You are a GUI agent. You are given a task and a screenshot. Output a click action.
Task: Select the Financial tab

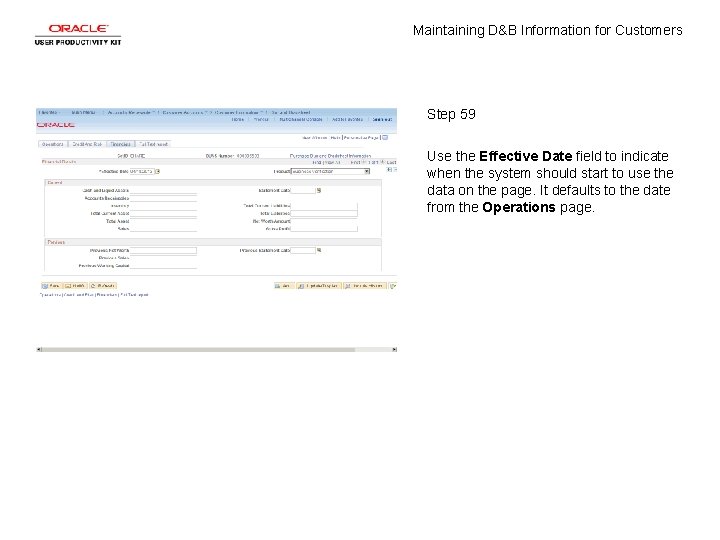pyautogui.click(x=121, y=144)
